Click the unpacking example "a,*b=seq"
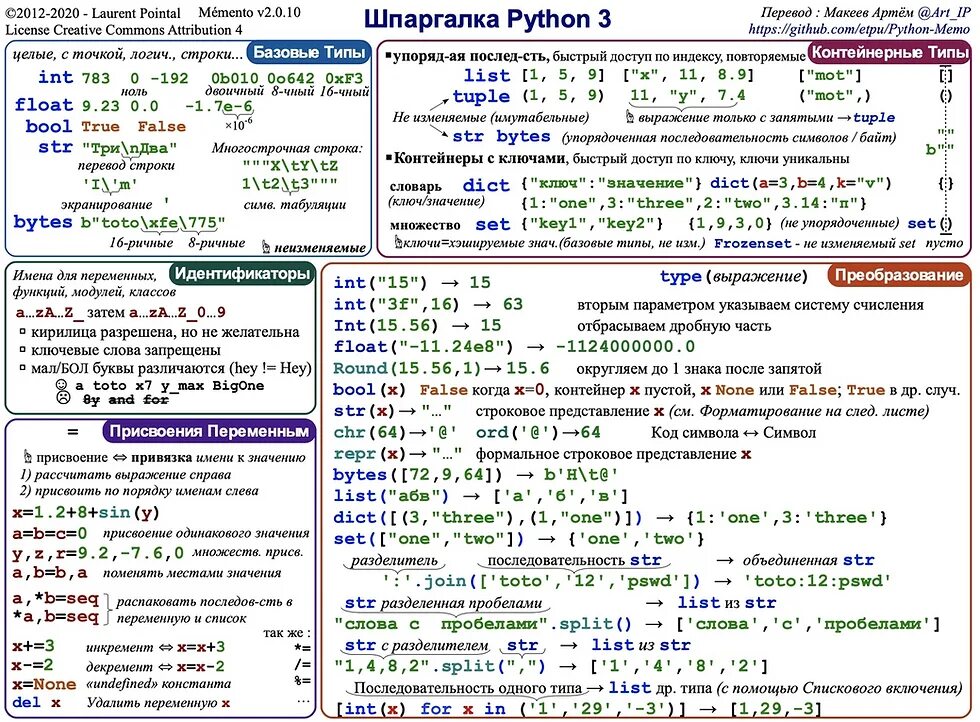980x722 pixels. click(x=55, y=599)
